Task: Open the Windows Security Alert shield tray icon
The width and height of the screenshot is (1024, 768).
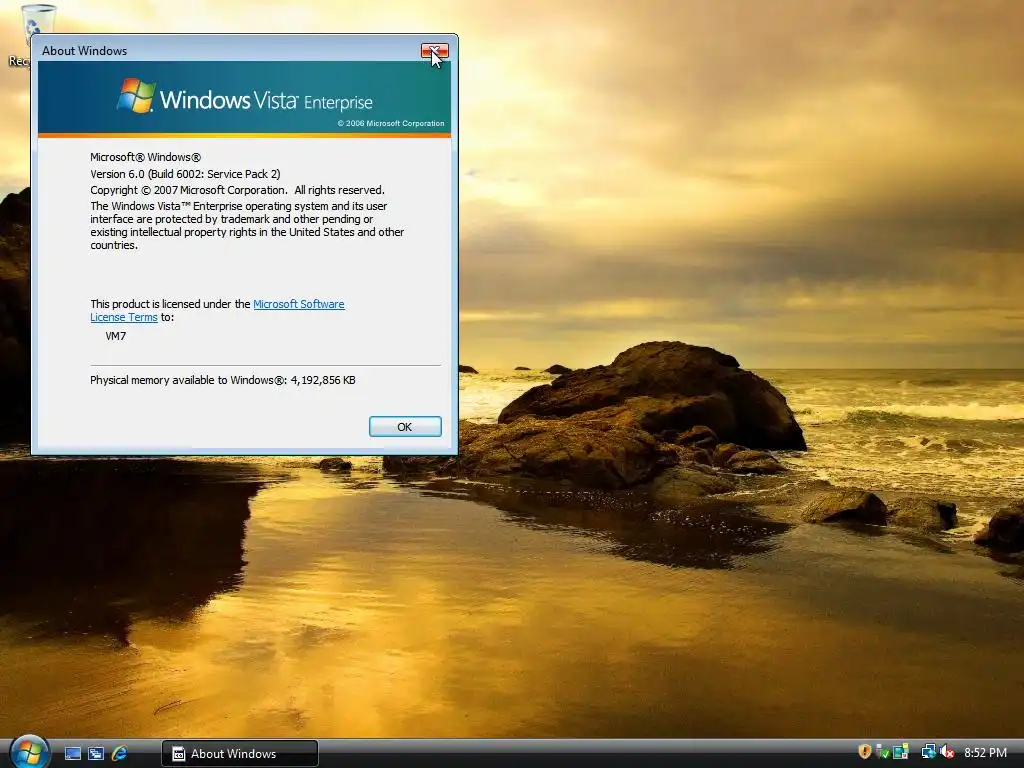Action: click(x=865, y=752)
